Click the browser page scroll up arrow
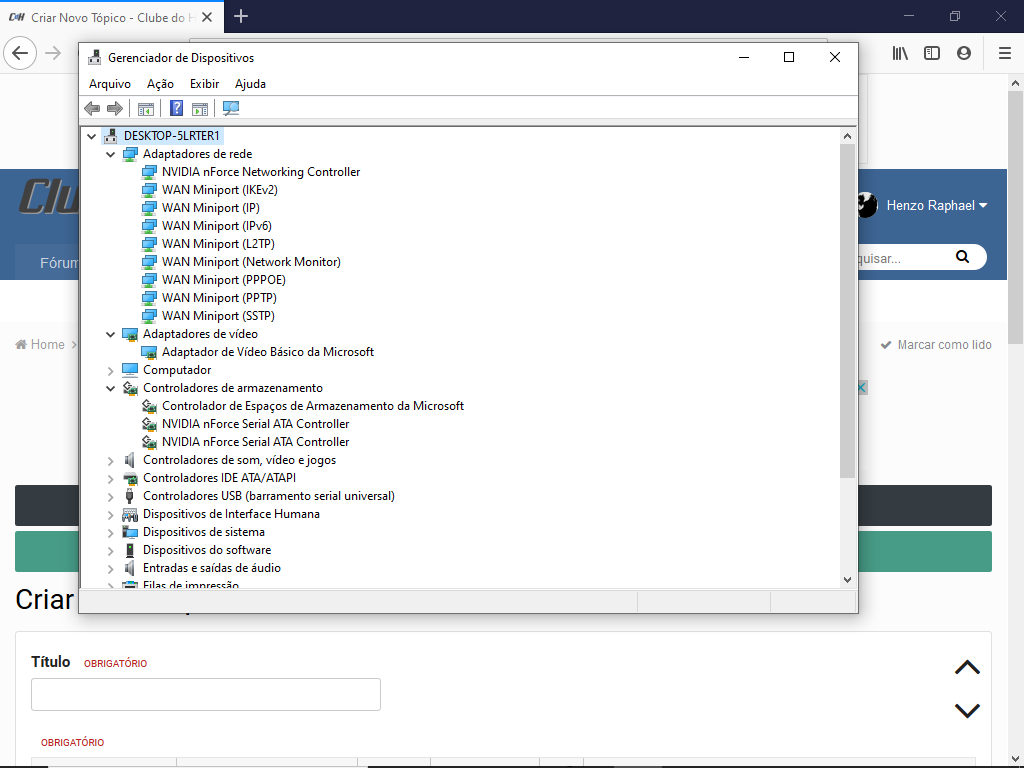Viewport: 1024px width, 768px height. [x=1016, y=83]
